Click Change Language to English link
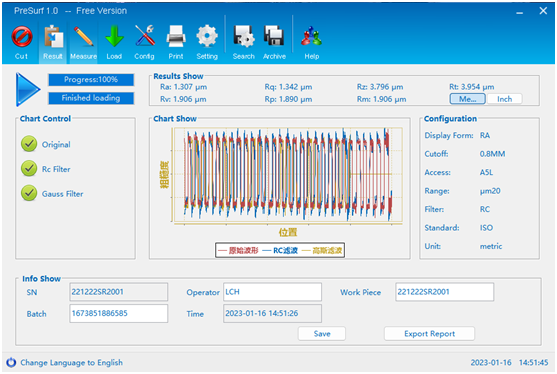 click(71, 363)
